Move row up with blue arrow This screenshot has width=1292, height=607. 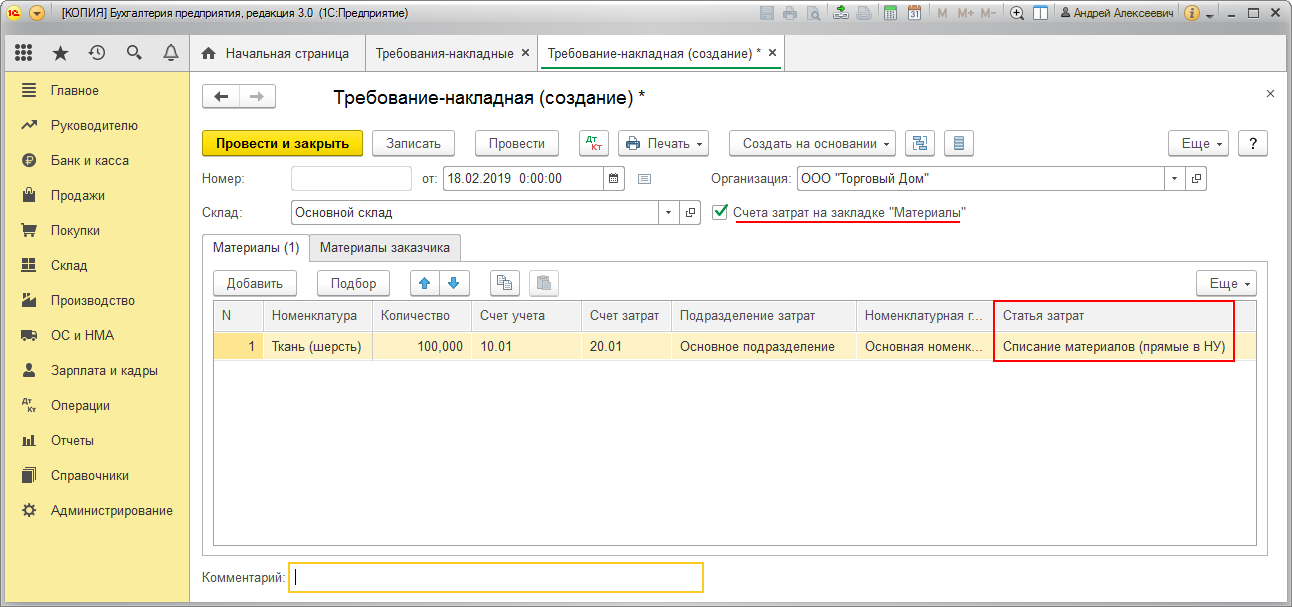click(x=425, y=283)
